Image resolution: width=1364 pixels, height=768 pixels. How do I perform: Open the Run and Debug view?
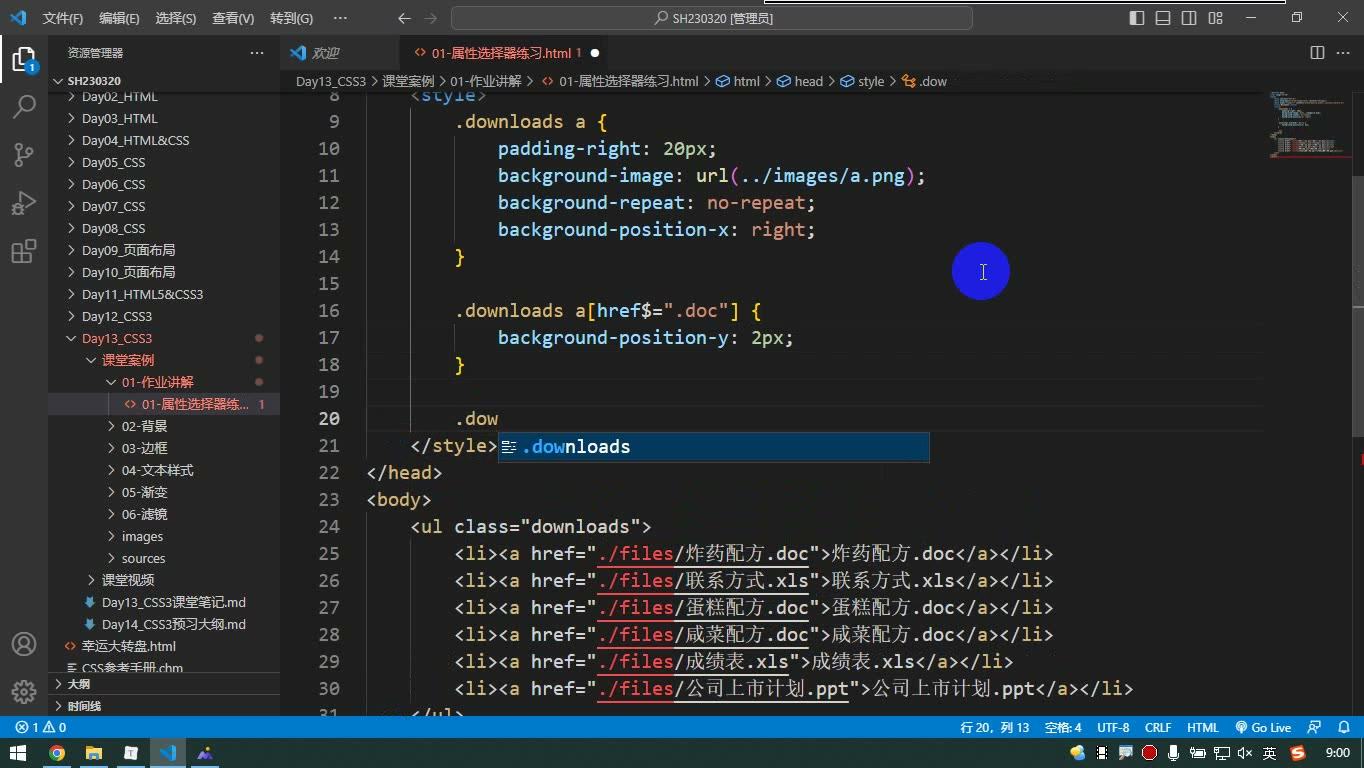(x=24, y=202)
